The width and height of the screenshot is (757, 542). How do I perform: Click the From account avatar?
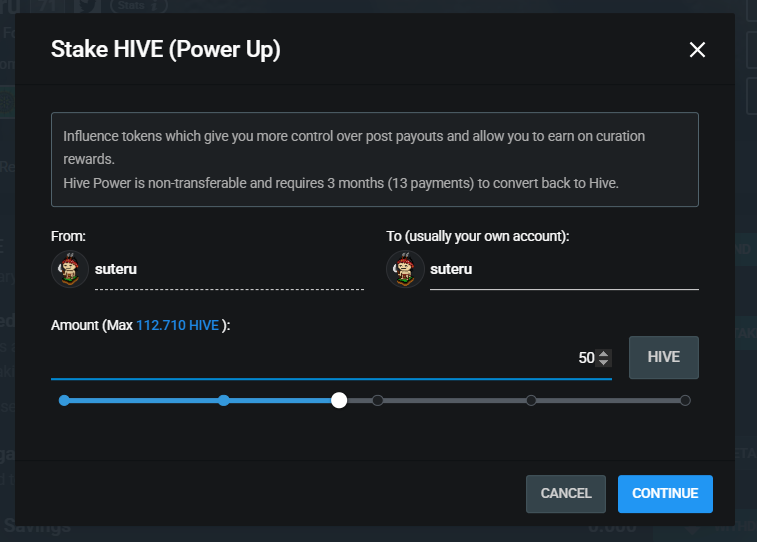70,269
